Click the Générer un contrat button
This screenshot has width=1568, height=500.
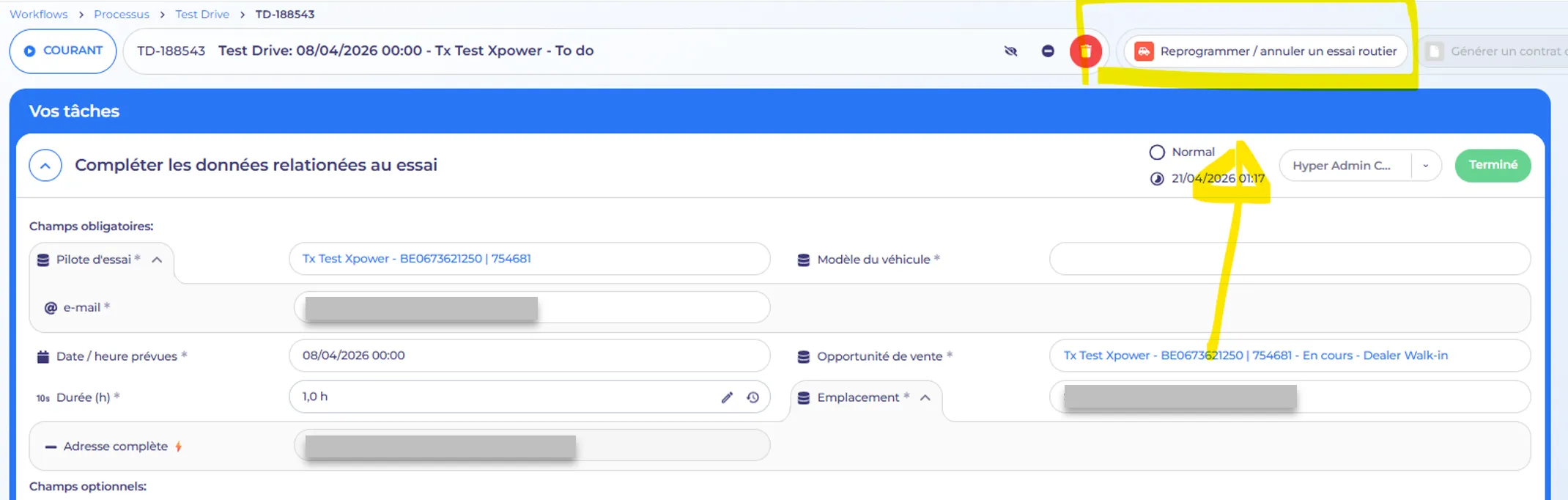pyautogui.click(x=1495, y=51)
